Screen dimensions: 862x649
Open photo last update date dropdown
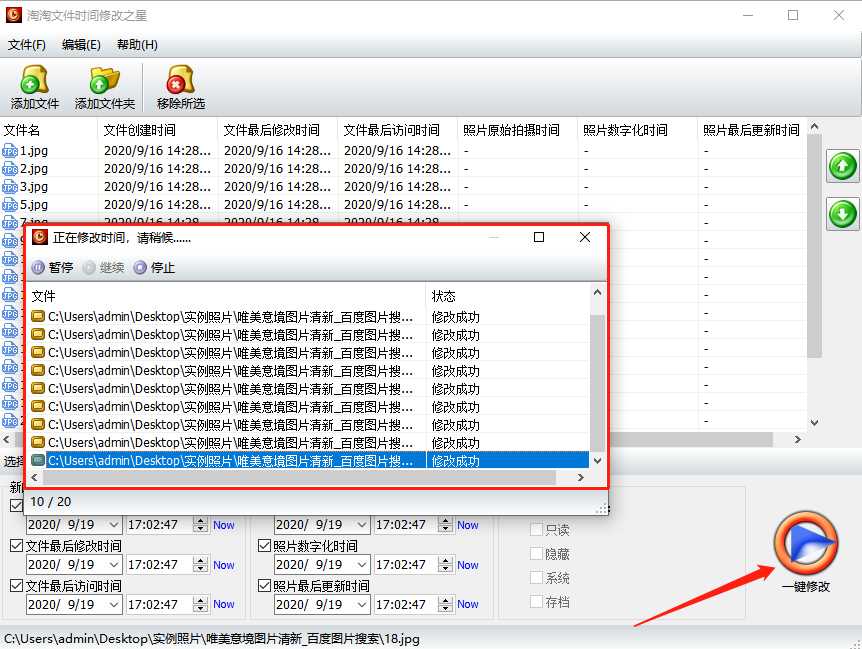point(362,604)
